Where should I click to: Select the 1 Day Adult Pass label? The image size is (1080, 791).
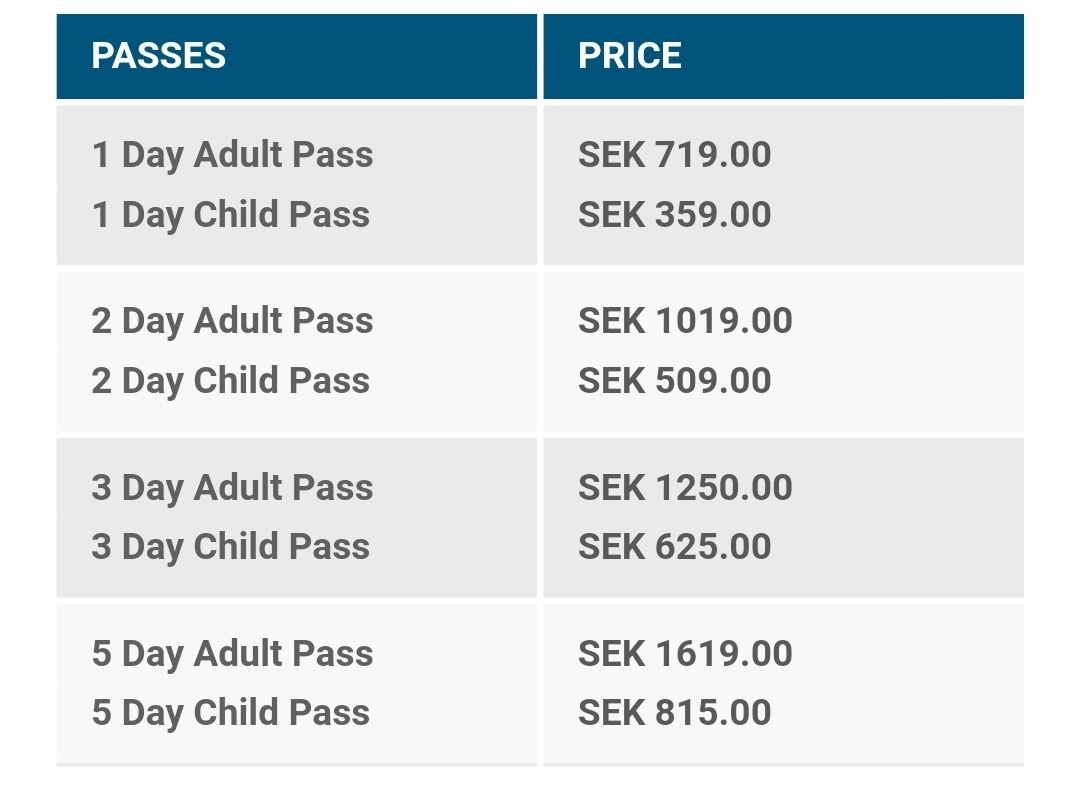pyautogui.click(x=232, y=155)
